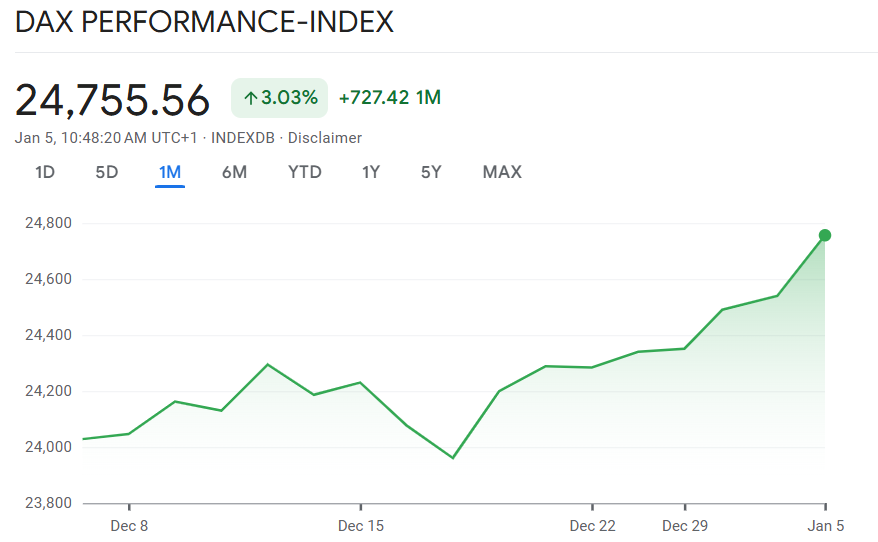
Task: Click the green endpoint dot on chart
Action: pos(825,235)
